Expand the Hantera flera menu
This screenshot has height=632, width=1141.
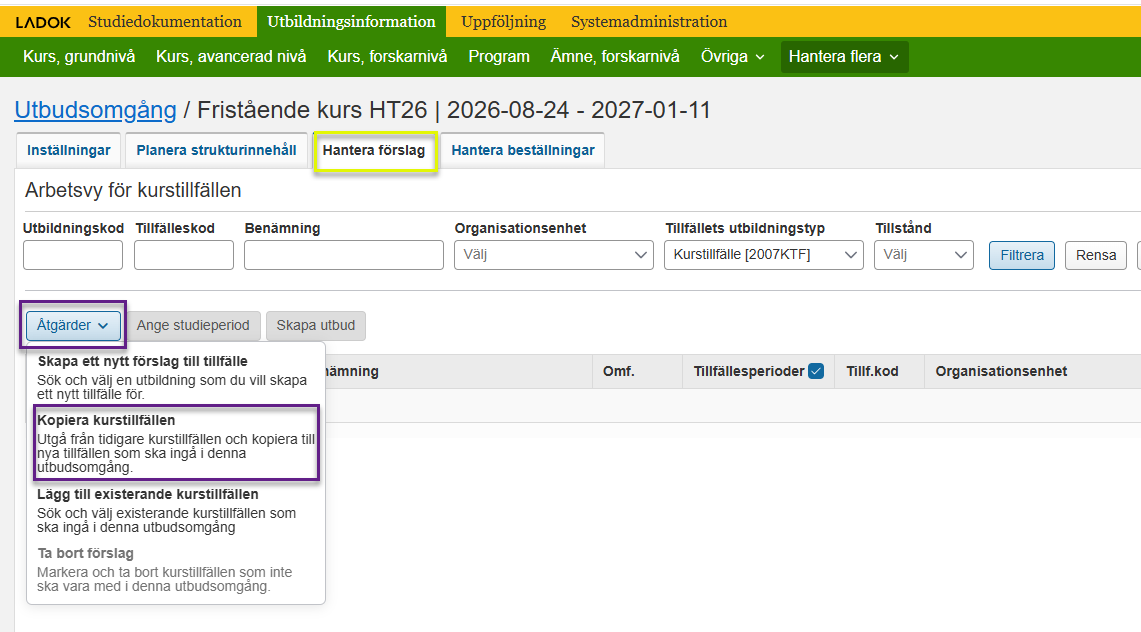pos(843,57)
